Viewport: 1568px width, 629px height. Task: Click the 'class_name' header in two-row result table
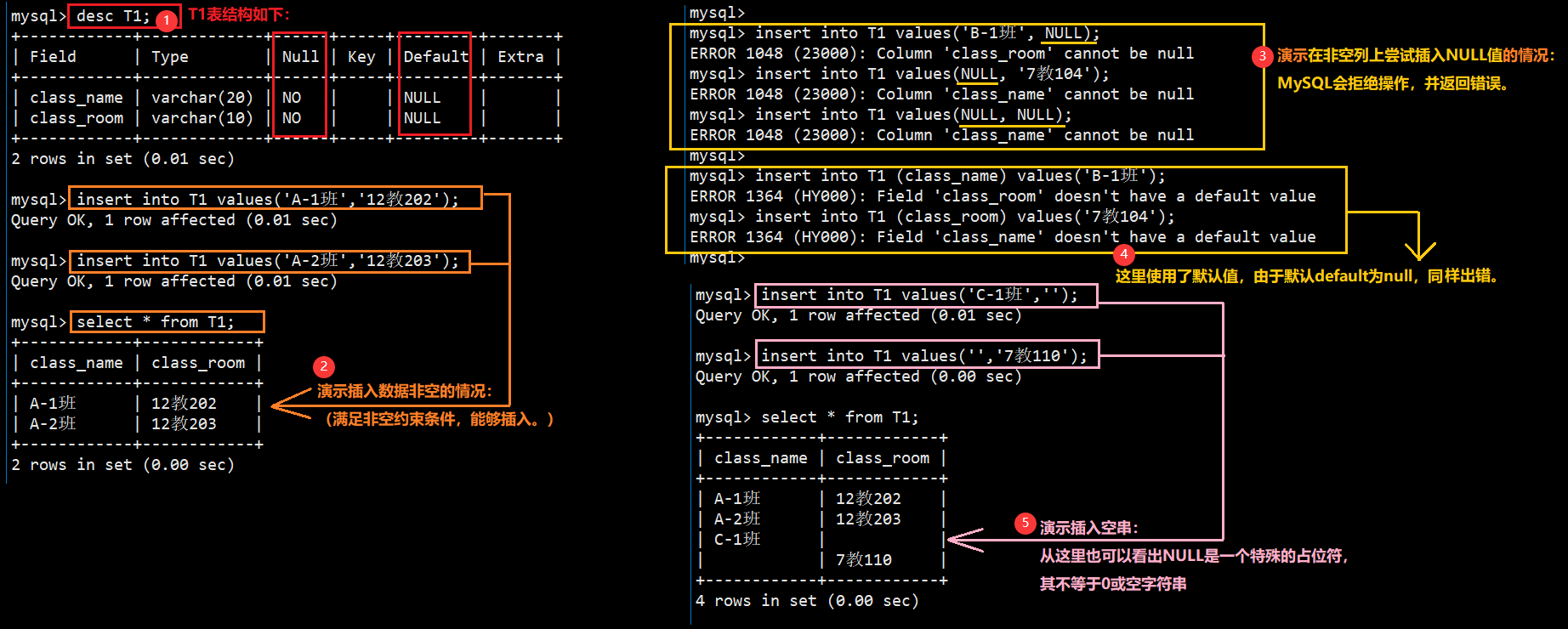(77, 363)
